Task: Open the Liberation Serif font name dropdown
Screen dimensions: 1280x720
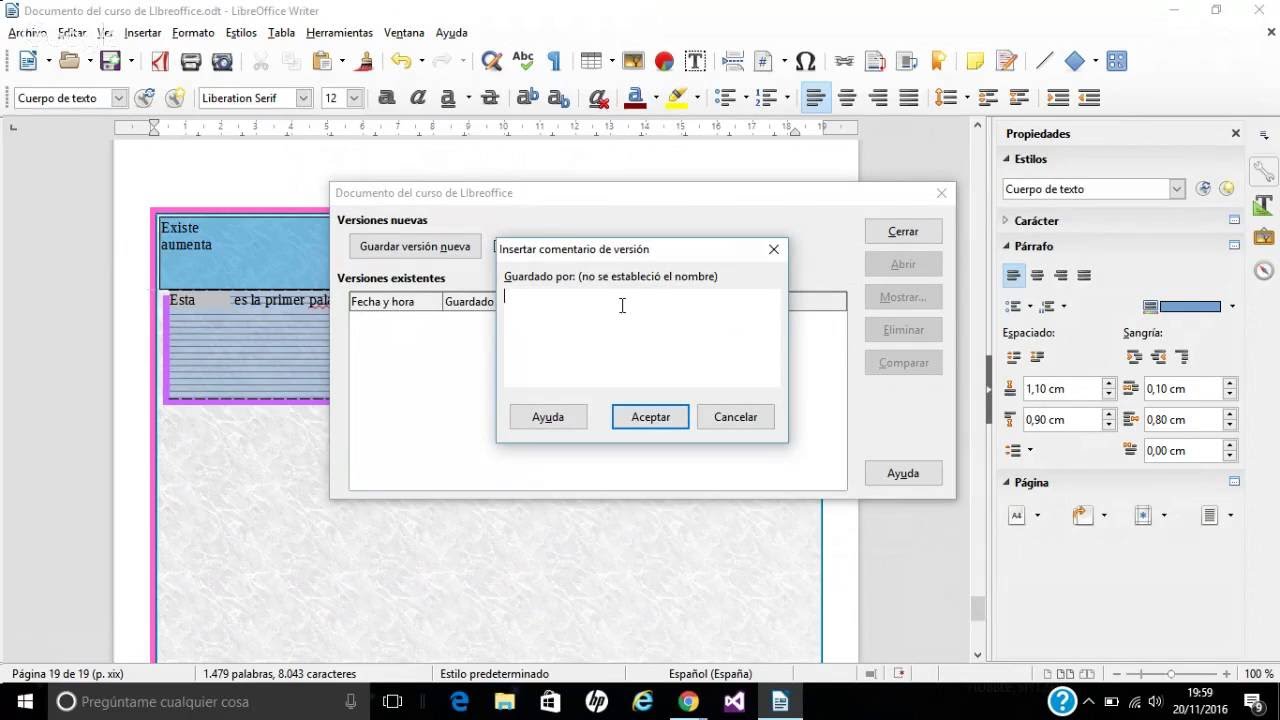Action: point(304,98)
